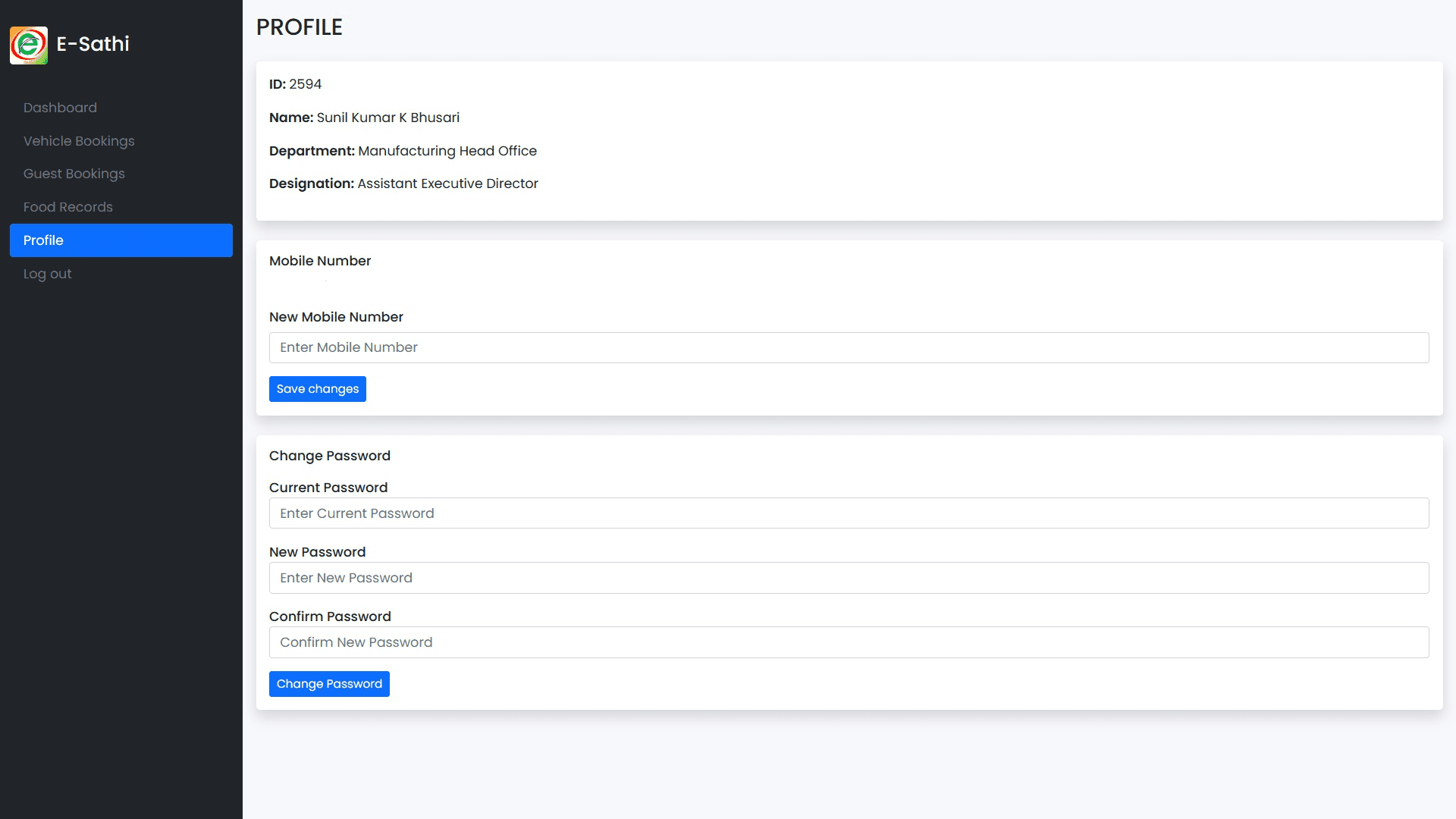
Task: Log out of E-Sathi
Action: [47, 273]
